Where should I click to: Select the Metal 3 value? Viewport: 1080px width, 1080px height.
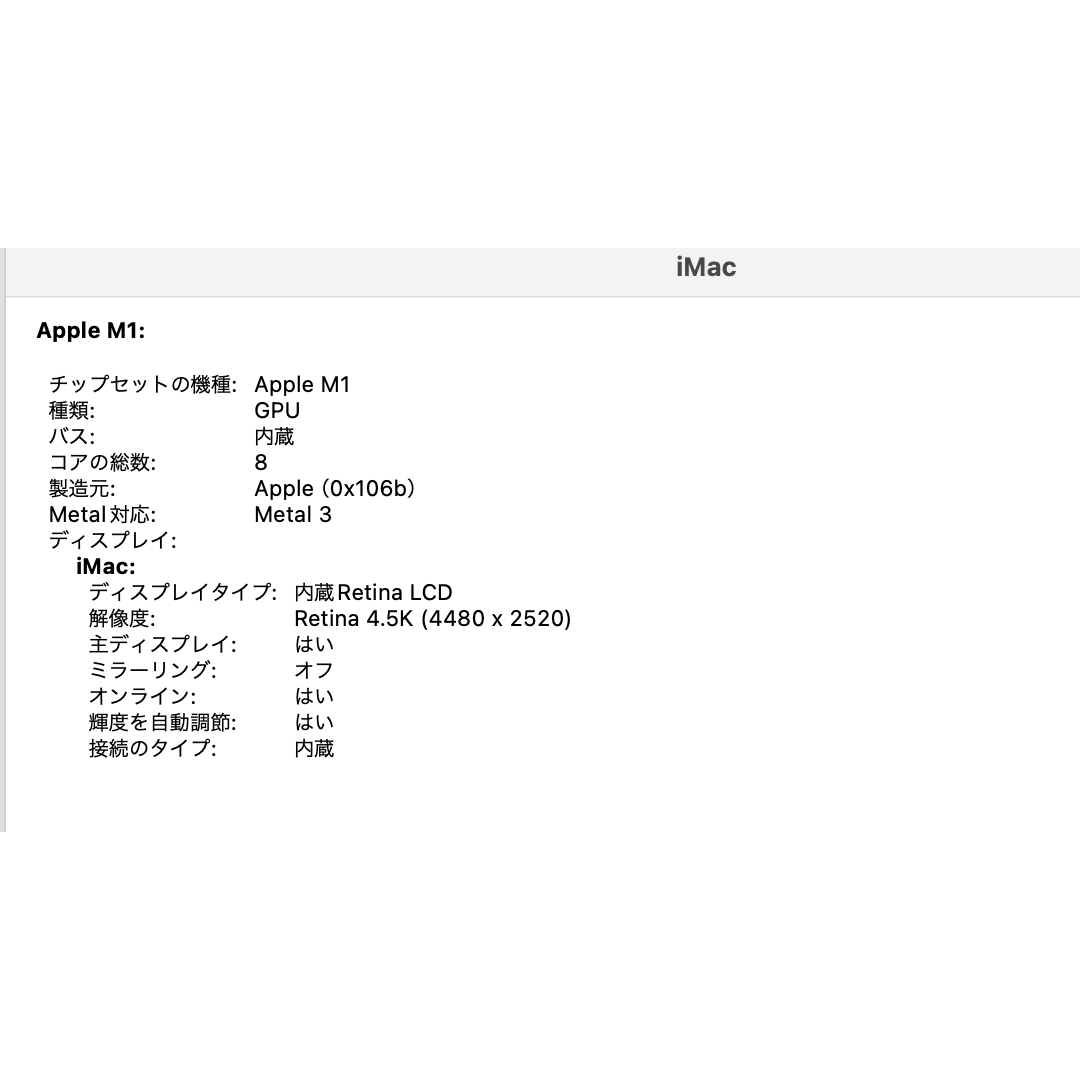pos(293,515)
